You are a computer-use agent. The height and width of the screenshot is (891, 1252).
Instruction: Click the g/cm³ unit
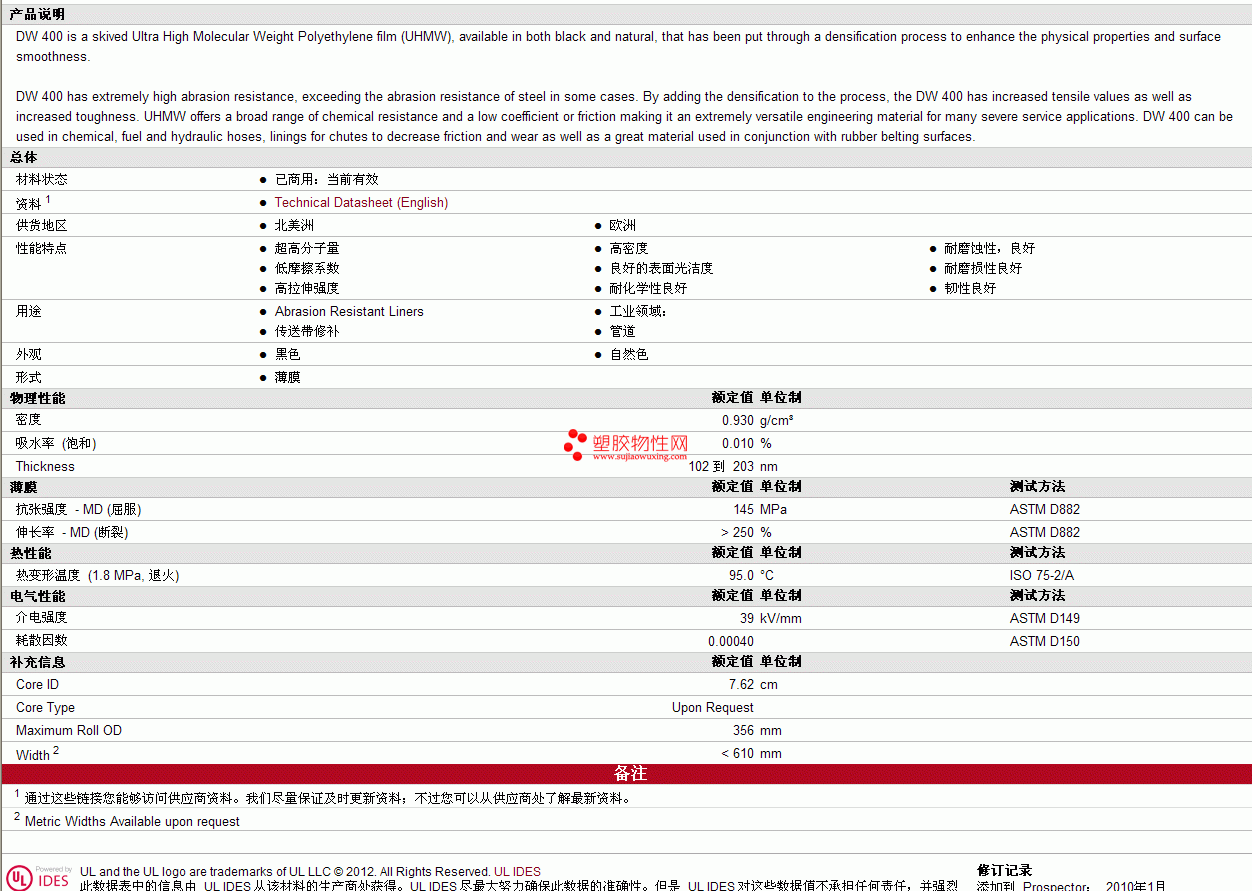777,420
